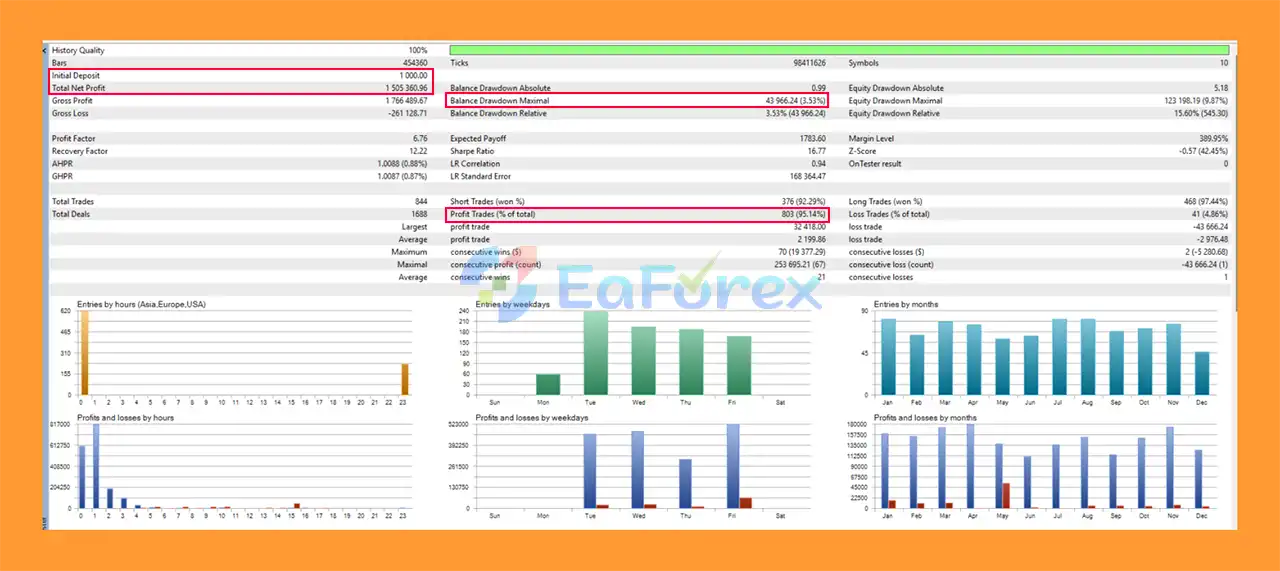Click the Mon bar in Entries by weekdays

[548, 384]
